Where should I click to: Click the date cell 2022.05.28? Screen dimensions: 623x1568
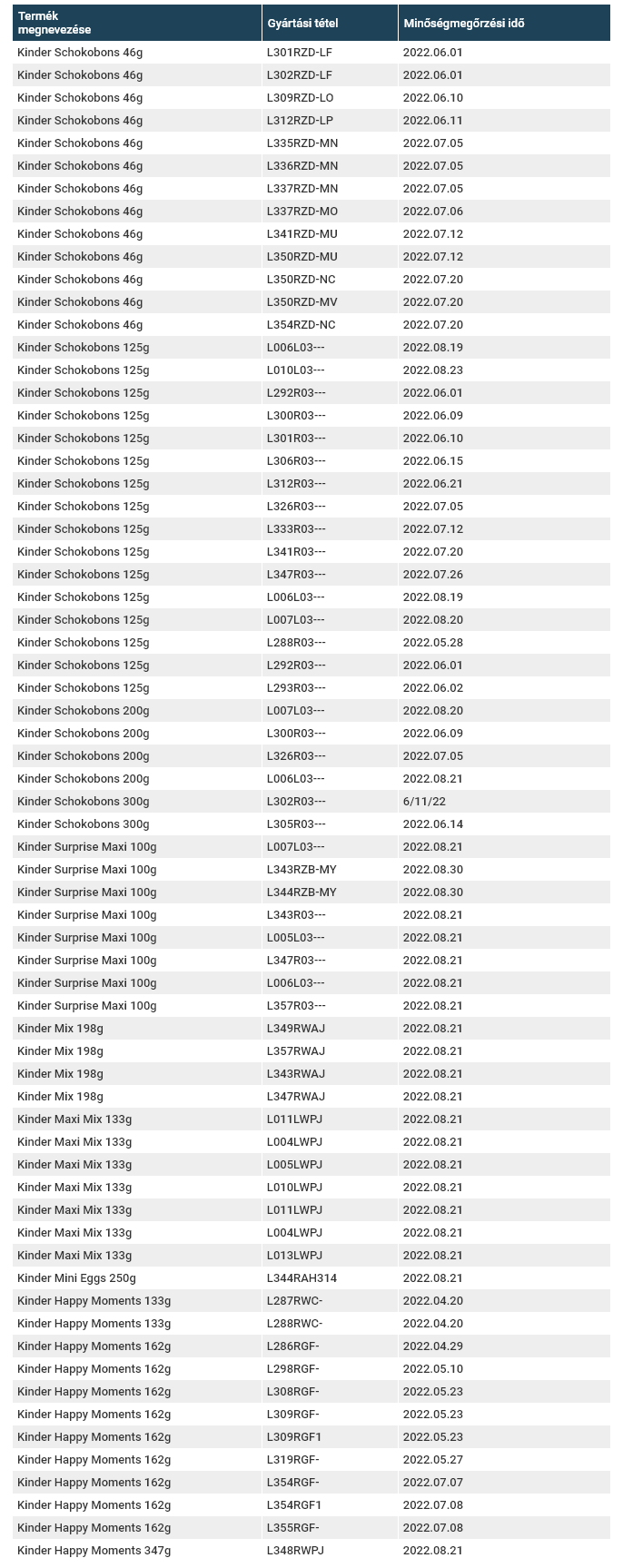pos(433,643)
